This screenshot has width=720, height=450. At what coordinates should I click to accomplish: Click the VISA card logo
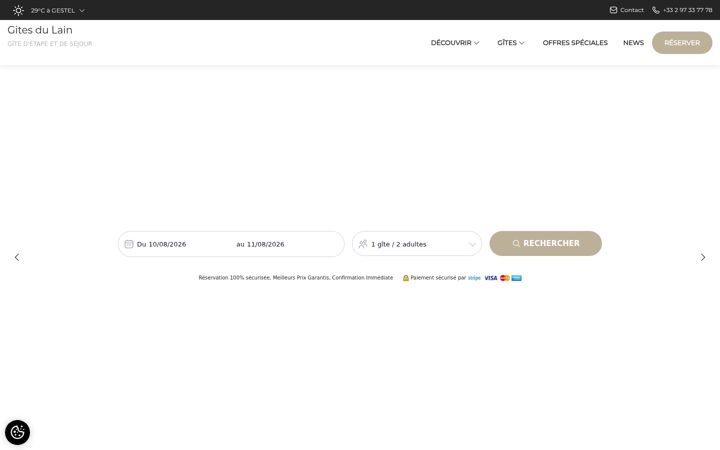[x=490, y=278]
